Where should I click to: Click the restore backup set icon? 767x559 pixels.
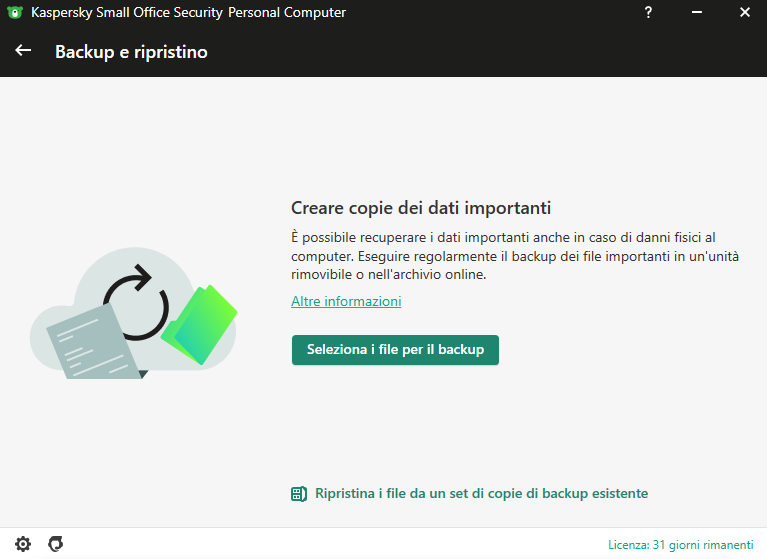click(299, 494)
